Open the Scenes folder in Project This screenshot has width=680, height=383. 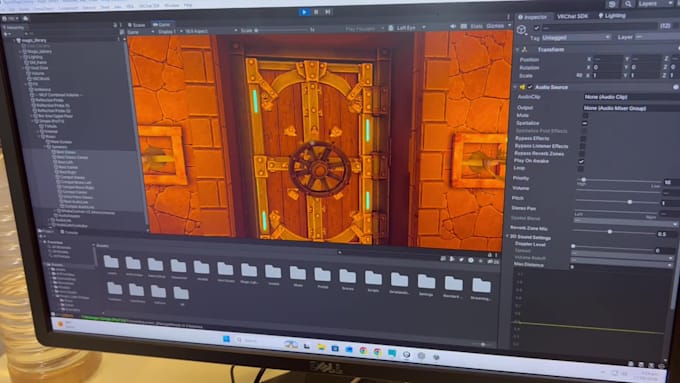pyautogui.click(x=347, y=278)
